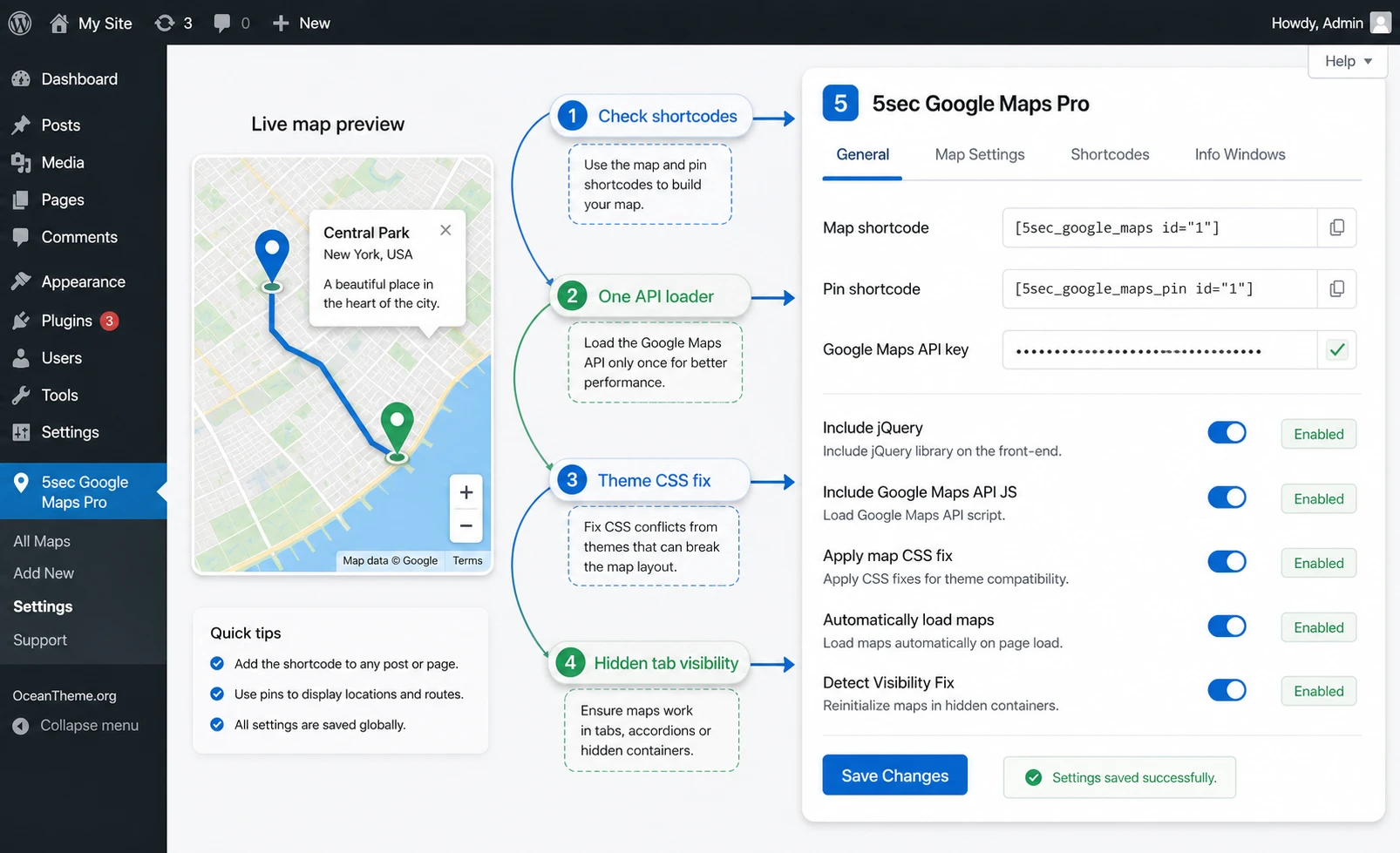Copy the Map shortcode
1400x853 pixels.
click(1336, 227)
